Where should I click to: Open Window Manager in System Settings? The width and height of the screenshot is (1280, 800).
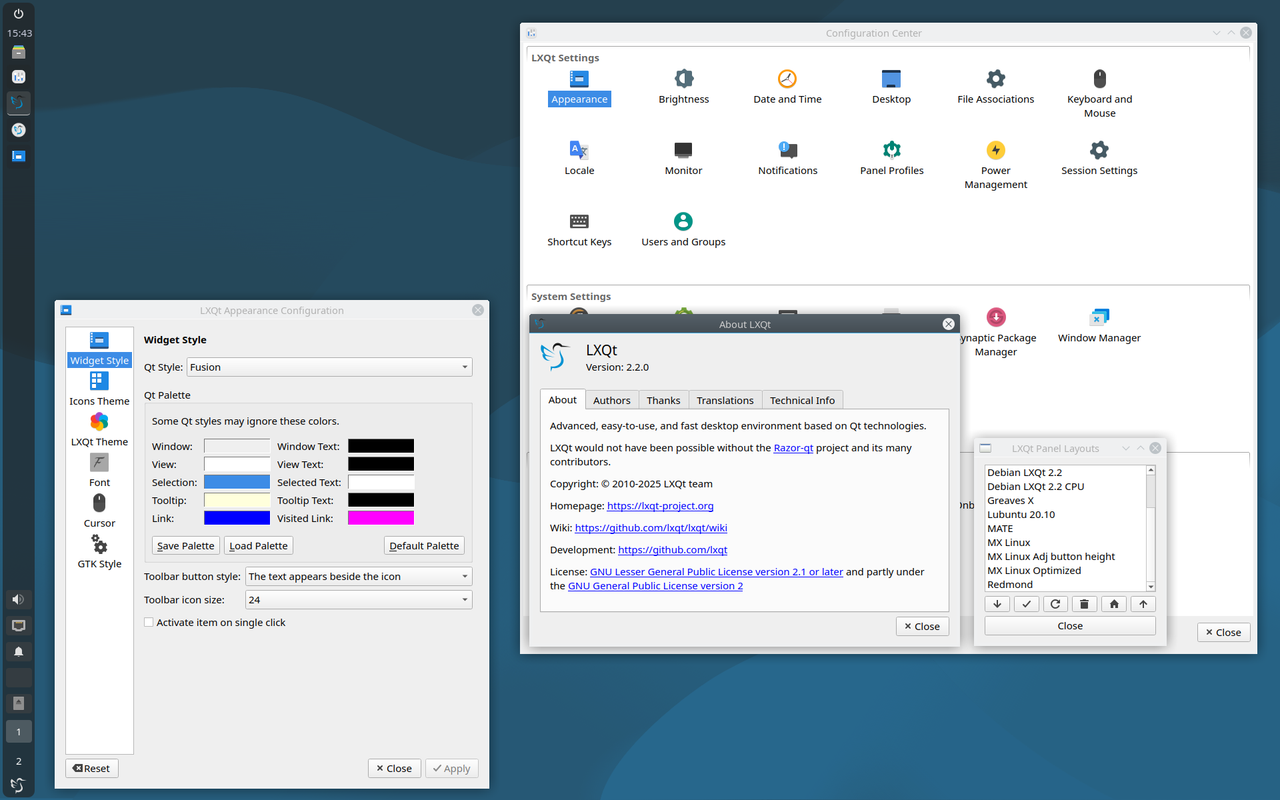click(x=1099, y=326)
